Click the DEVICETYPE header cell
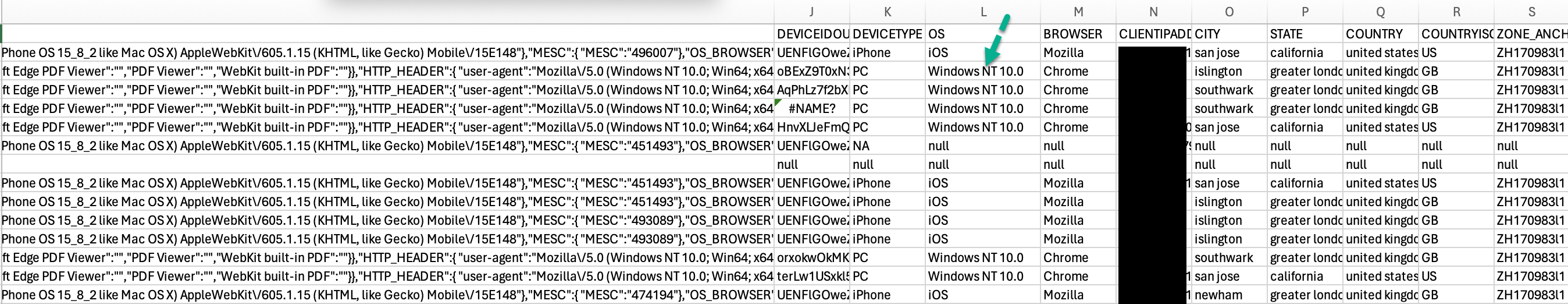The height and width of the screenshot is (304, 1568). point(887,34)
